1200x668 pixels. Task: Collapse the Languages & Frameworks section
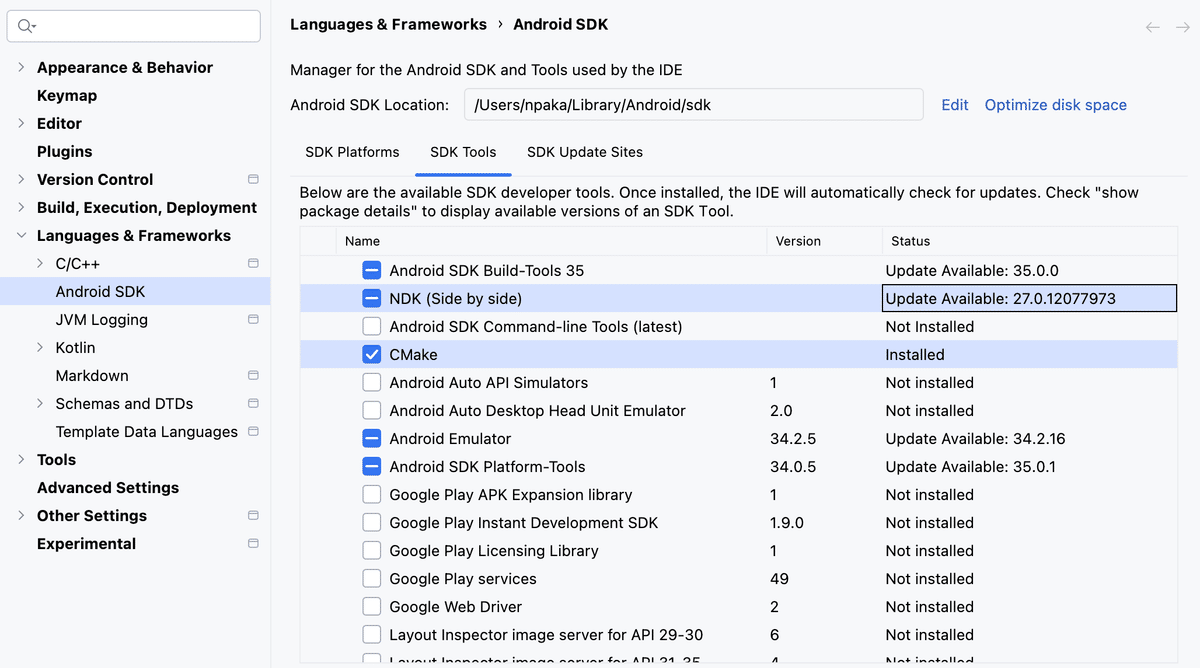pos(21,235)
